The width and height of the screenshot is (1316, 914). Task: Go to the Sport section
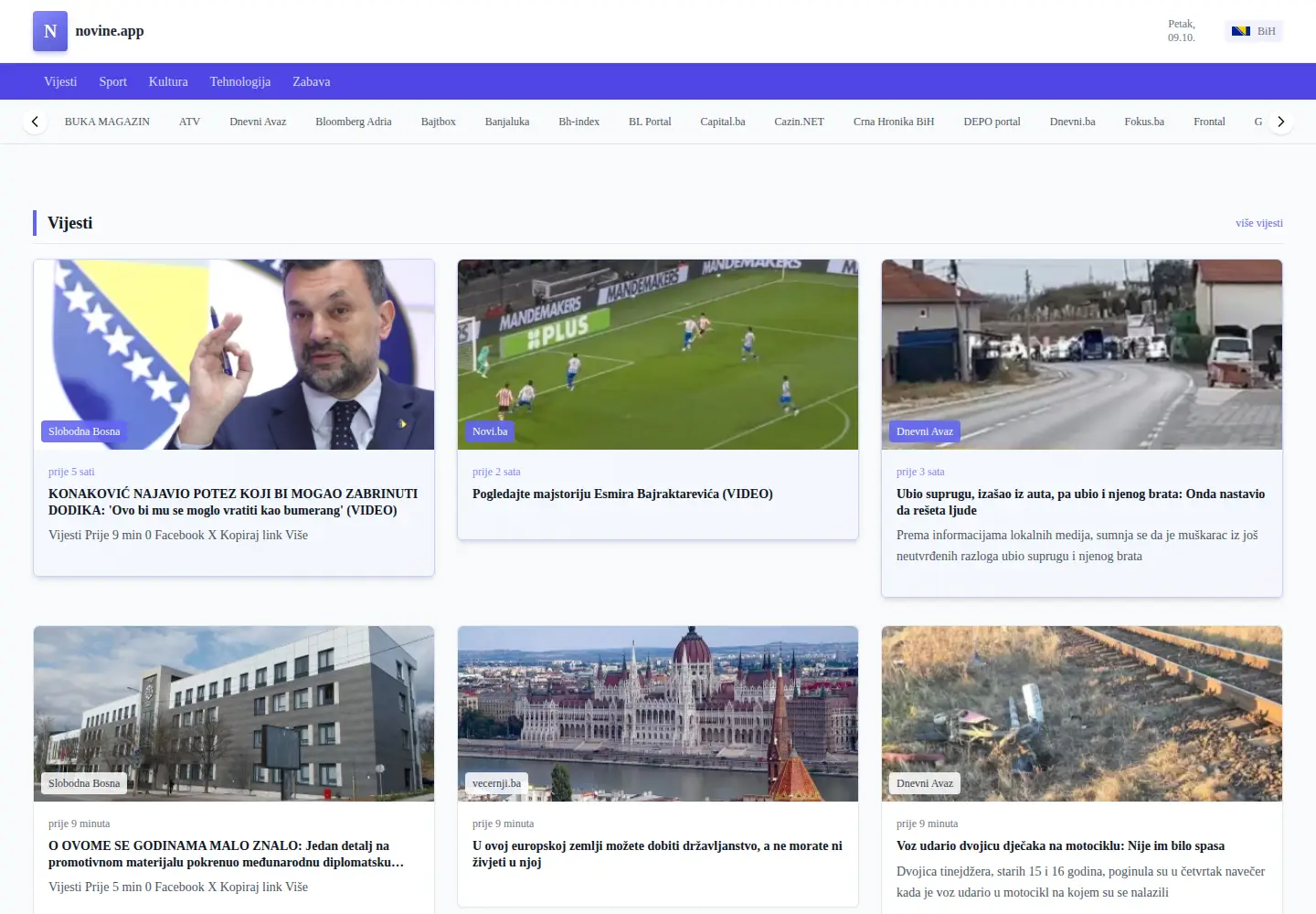[x=113, y=81]
